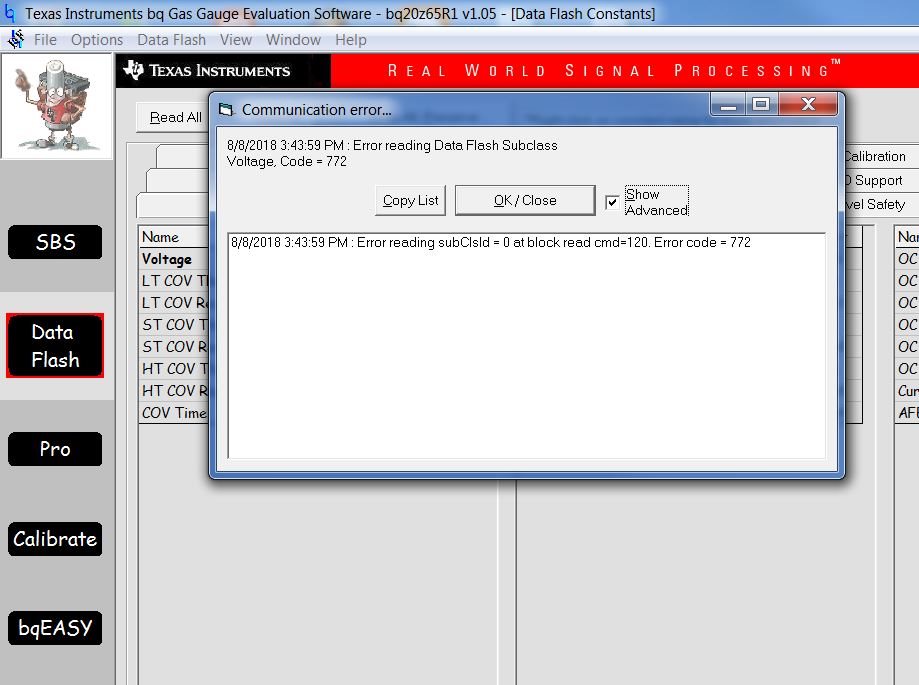
Task: Open the File menu
Action: tap(45, 40)
